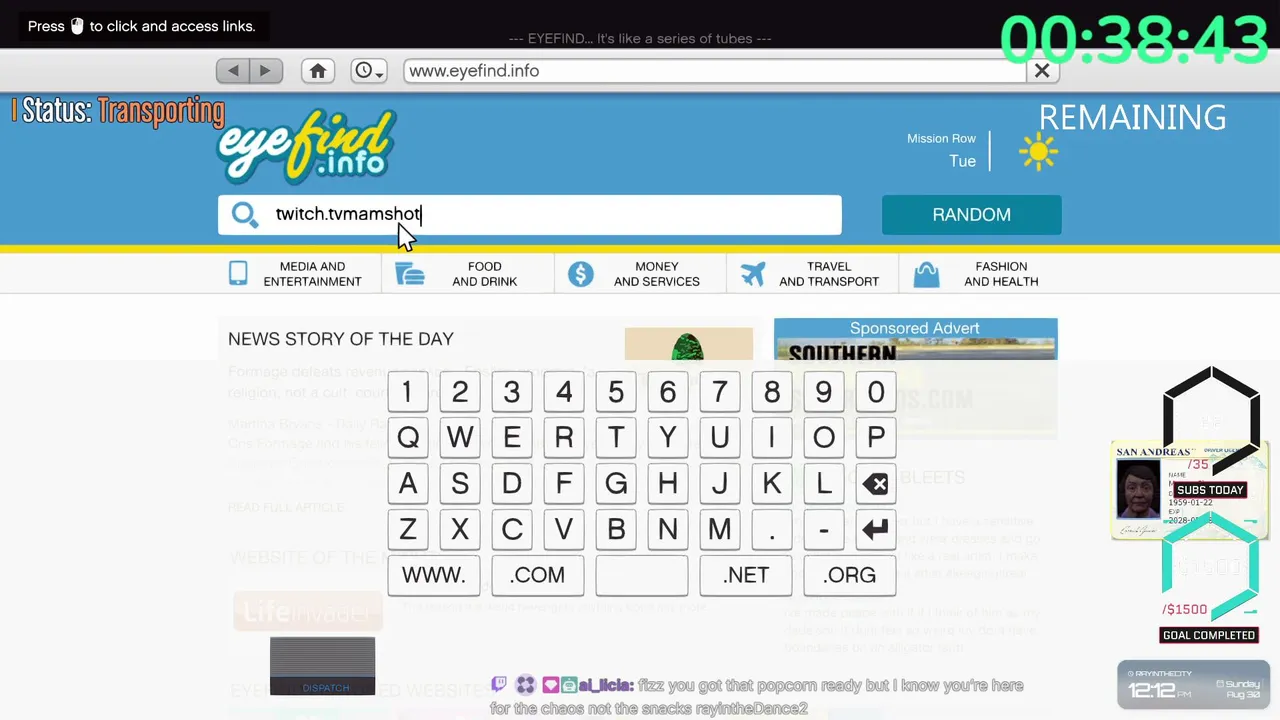Screen dimensions: 1280x720
Task: Tap the hyphen key on the keyboard
Action: click(x=823, y=529)
